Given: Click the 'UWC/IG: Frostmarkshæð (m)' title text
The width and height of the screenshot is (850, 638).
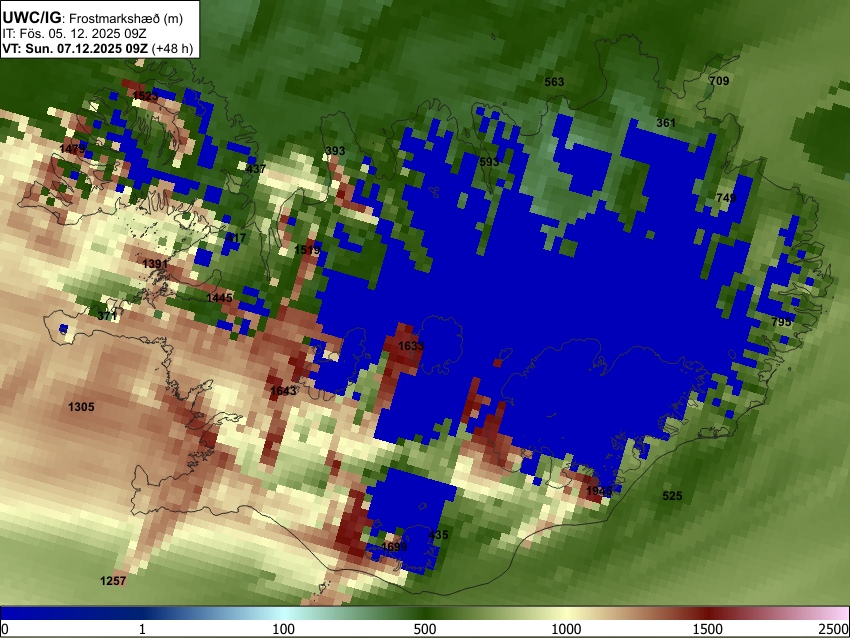Looking at the screenshot, I should coord(93,18).
